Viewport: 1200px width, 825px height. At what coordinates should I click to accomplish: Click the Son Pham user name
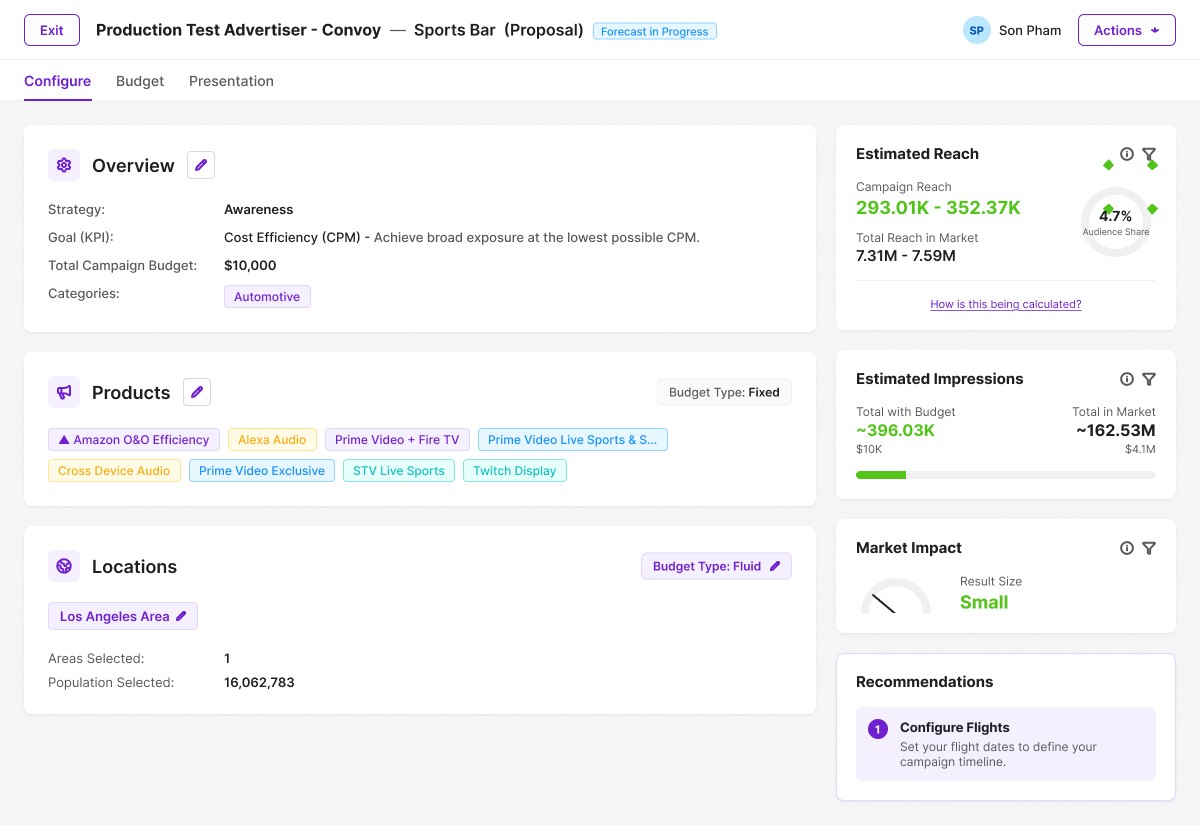pyautogui.click(x=1030, y=30)
